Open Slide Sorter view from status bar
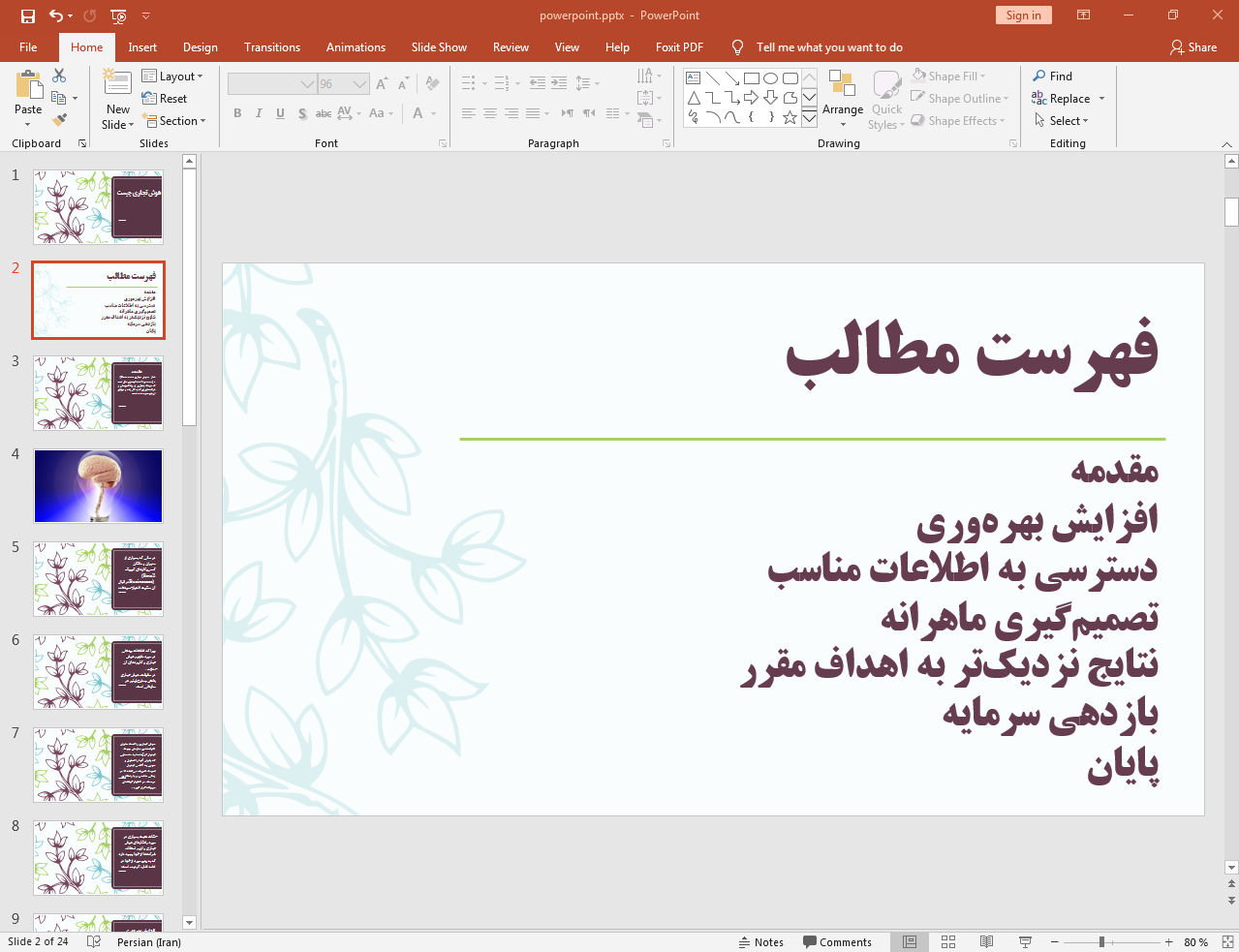The image size is (1239, 952). (948, 941)
